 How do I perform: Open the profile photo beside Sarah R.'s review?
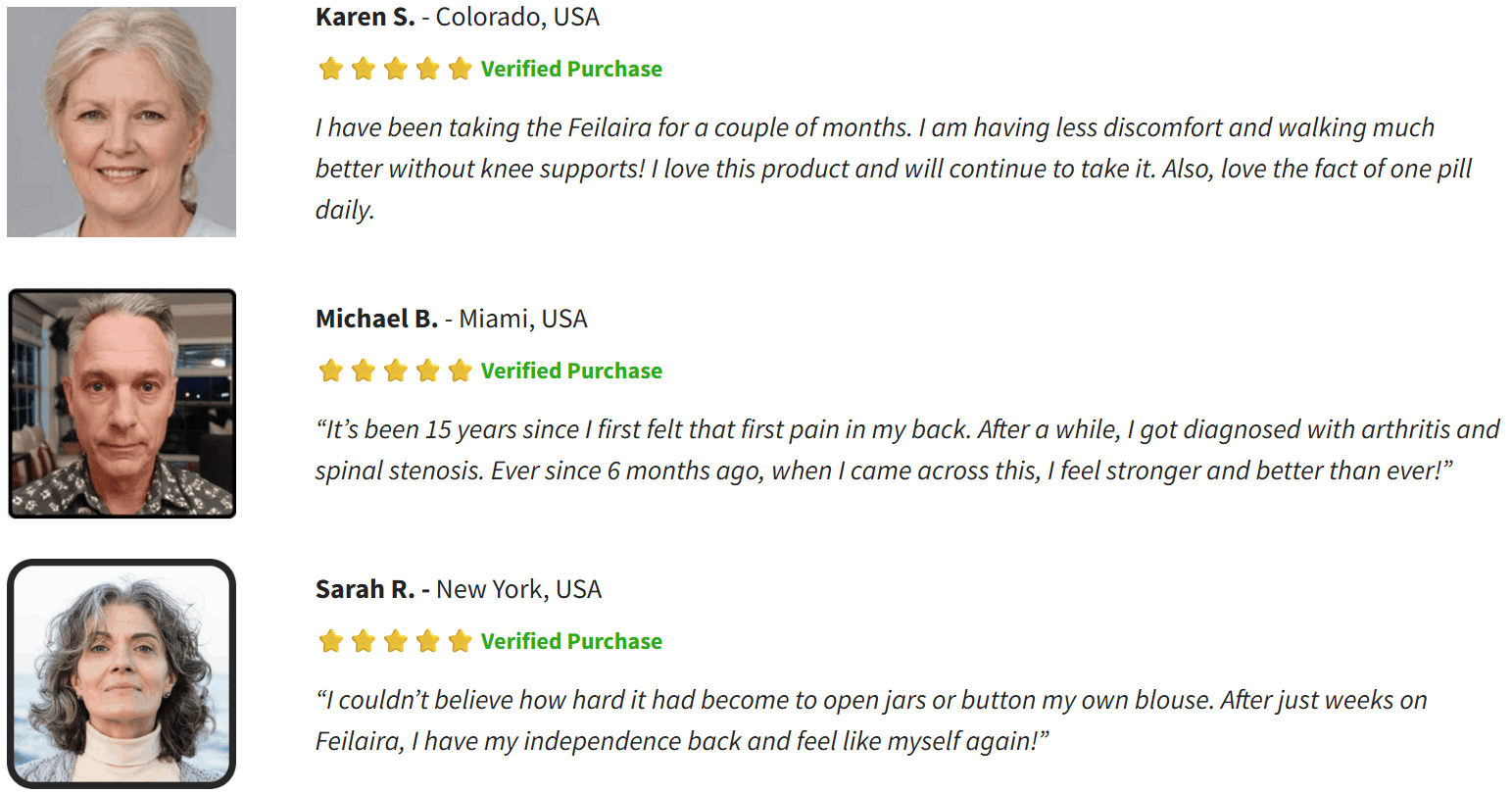click(122, 673)
